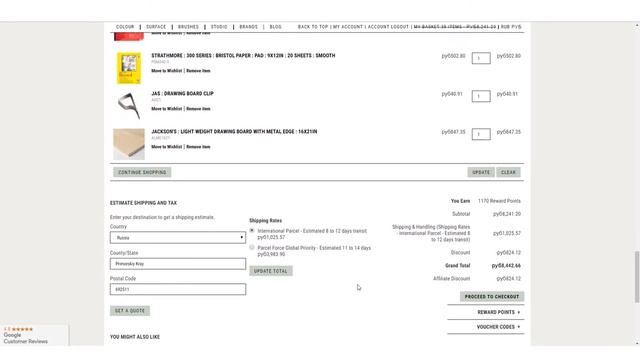Go to the Blog page
The width and height of the screenshot is (640, 360).
(x=276, y=27)
